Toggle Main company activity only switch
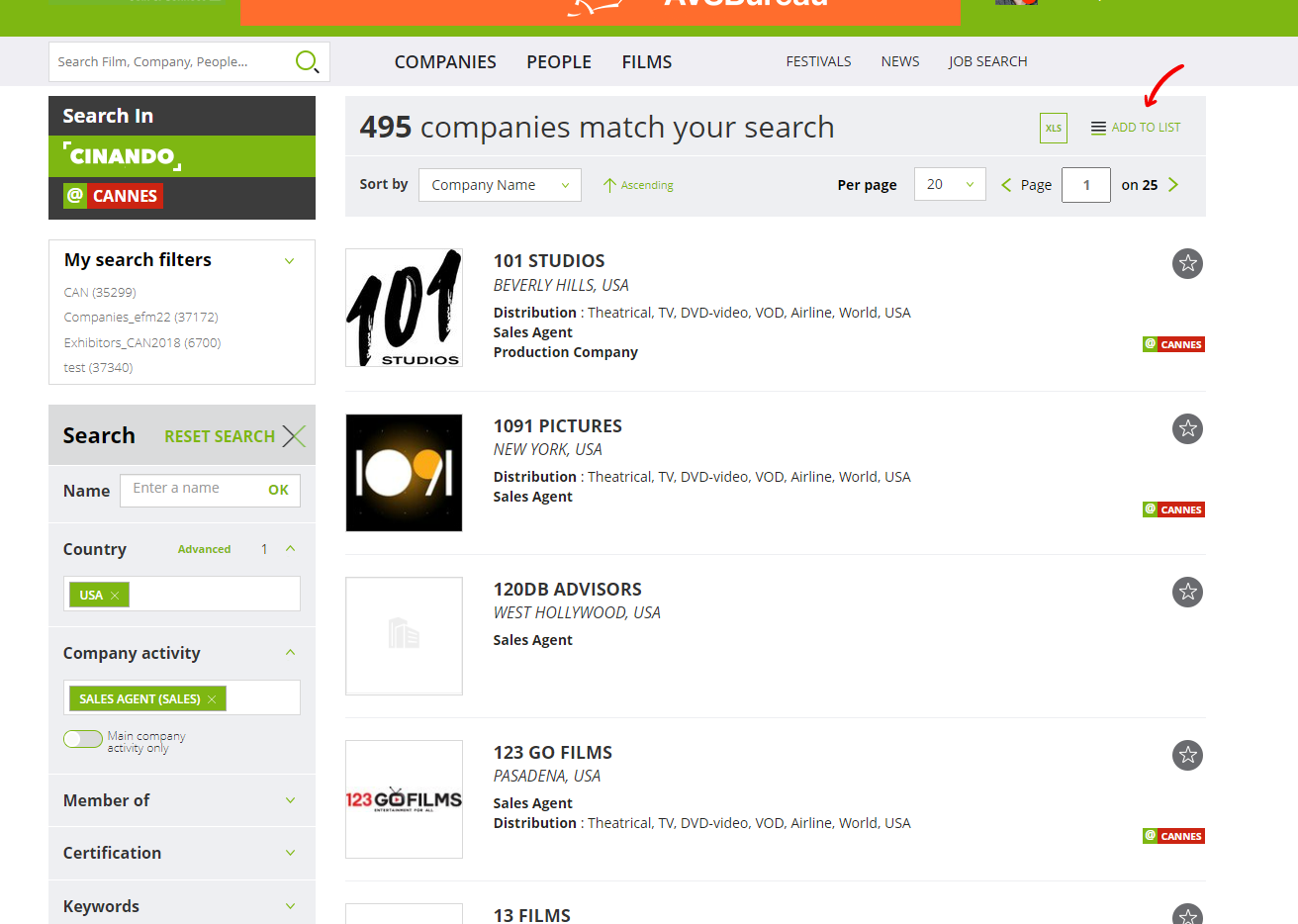 [83, 739]
